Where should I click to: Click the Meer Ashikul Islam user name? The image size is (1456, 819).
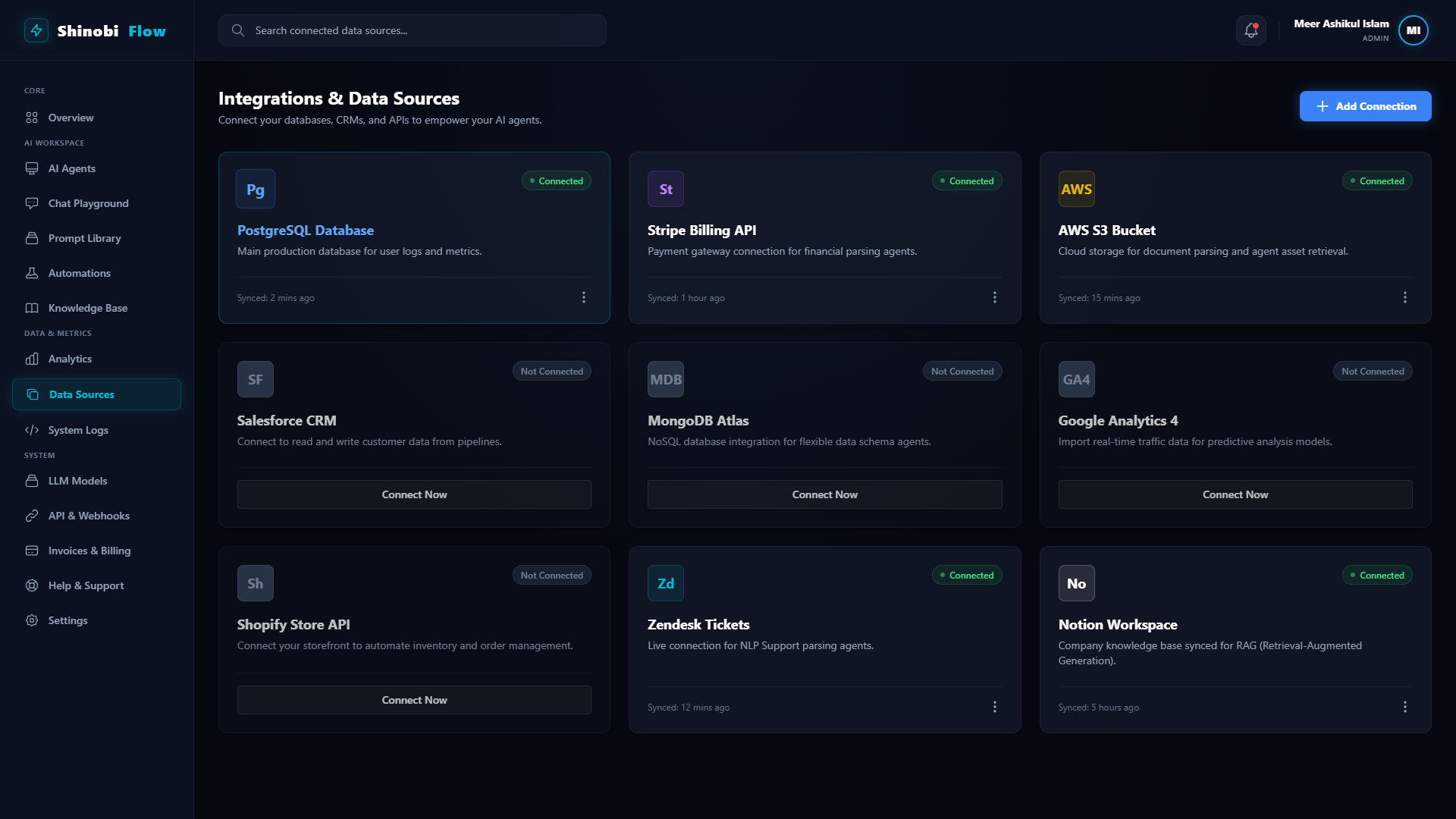tap(1341, 24)
